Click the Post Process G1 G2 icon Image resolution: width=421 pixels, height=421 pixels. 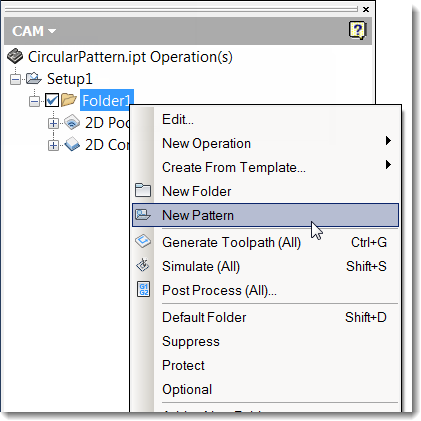tap(144, 289)
